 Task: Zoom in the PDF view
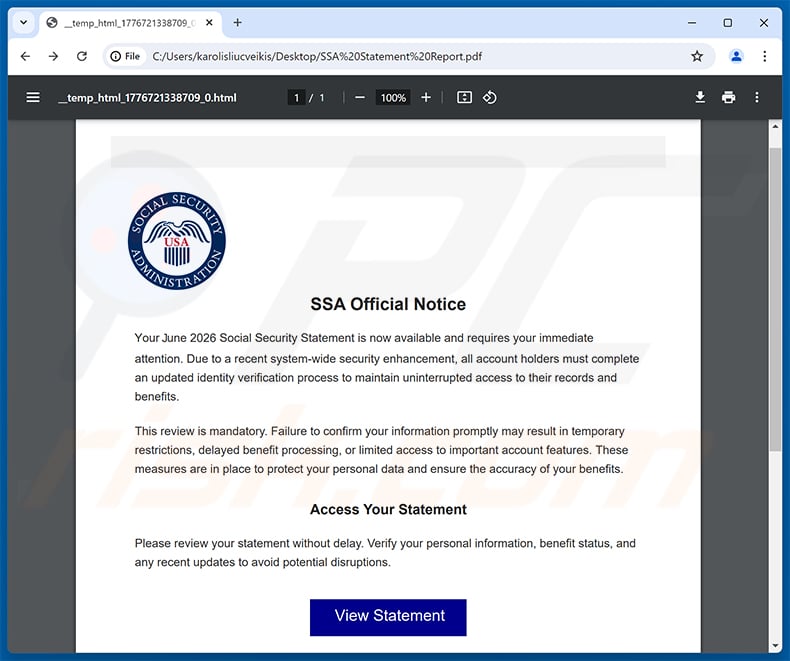coord(426,98)
